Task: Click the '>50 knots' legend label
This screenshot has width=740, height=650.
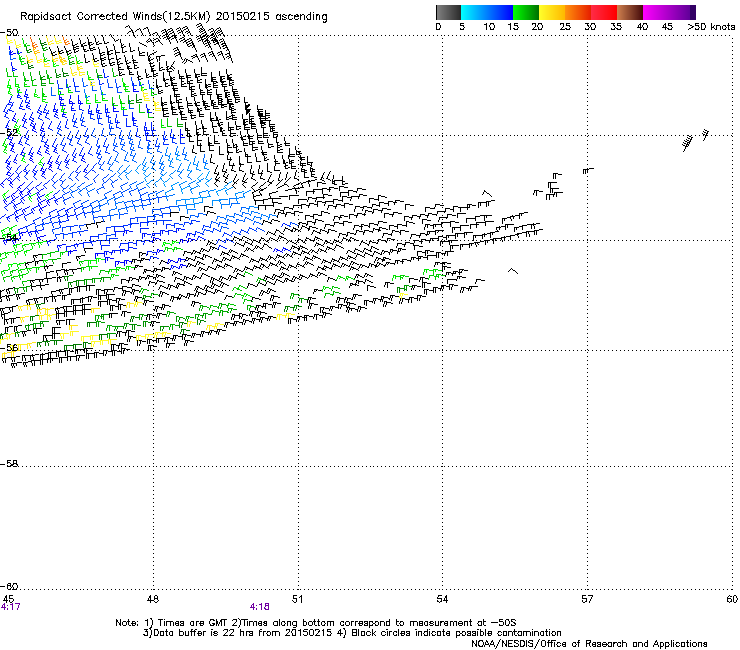Action: tap(712, 27)
